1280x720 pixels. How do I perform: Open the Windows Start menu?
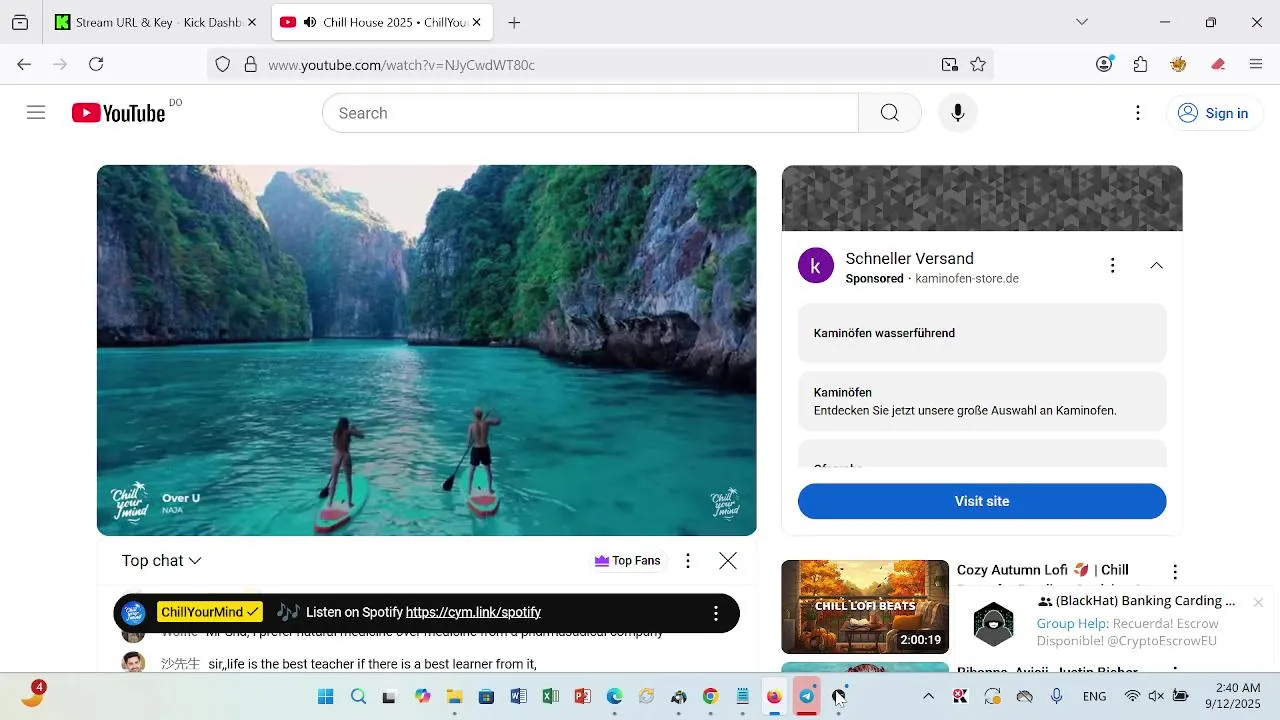pos(326,696)
